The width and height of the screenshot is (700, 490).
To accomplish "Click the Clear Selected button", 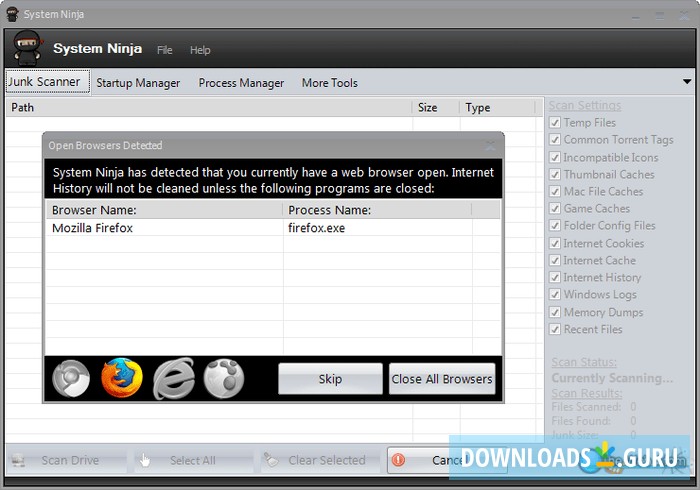I will 320,460.
